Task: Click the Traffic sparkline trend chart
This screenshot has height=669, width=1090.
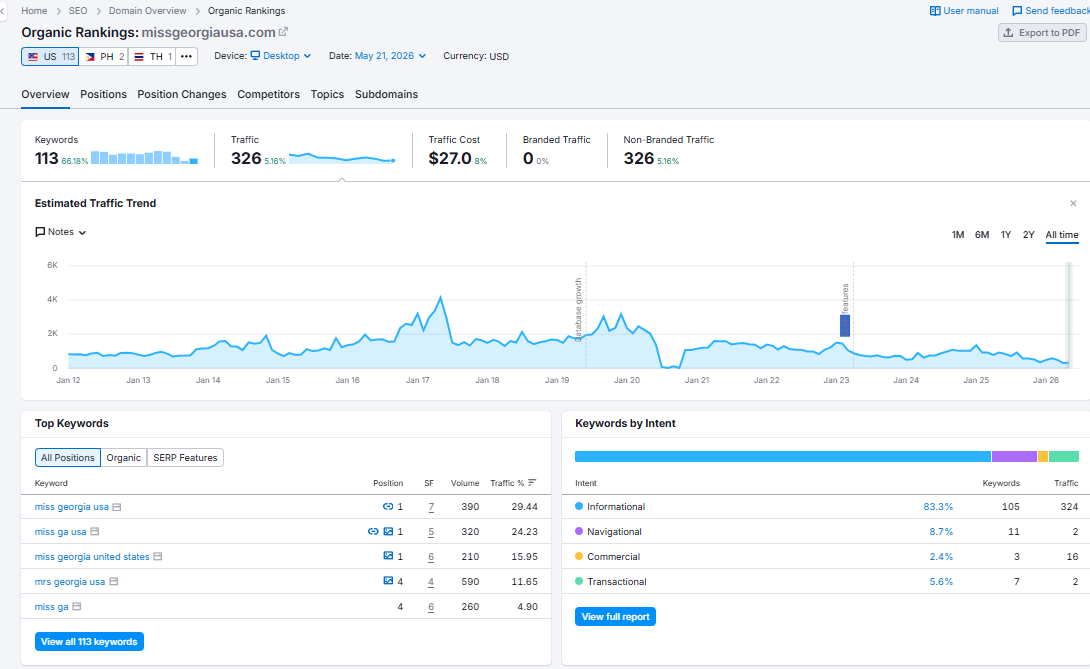Action: coord(342,158)
